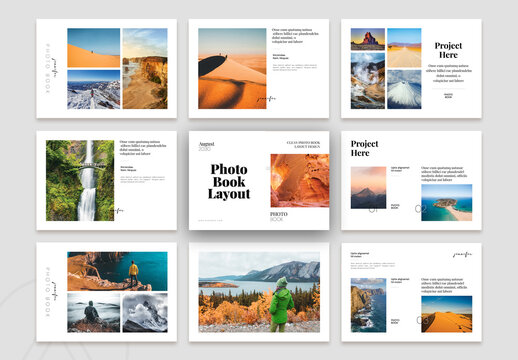Click 'Project Here' heading on middle-right page
This screenshot has width=518, height=360.
click(364, 148)
